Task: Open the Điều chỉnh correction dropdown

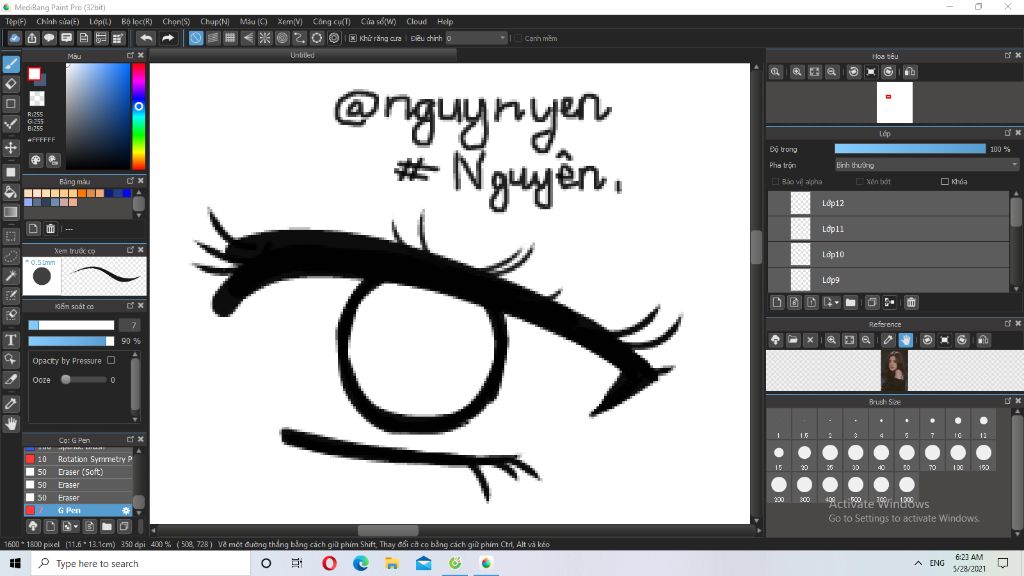Action: [476, 38]
